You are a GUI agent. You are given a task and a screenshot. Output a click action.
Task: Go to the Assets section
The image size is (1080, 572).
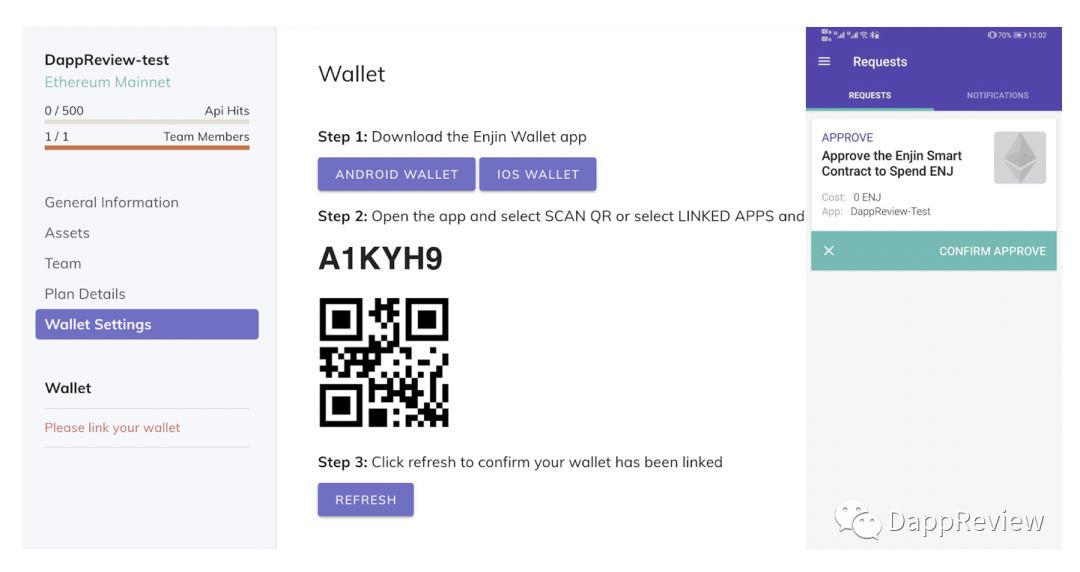(67, 233)
